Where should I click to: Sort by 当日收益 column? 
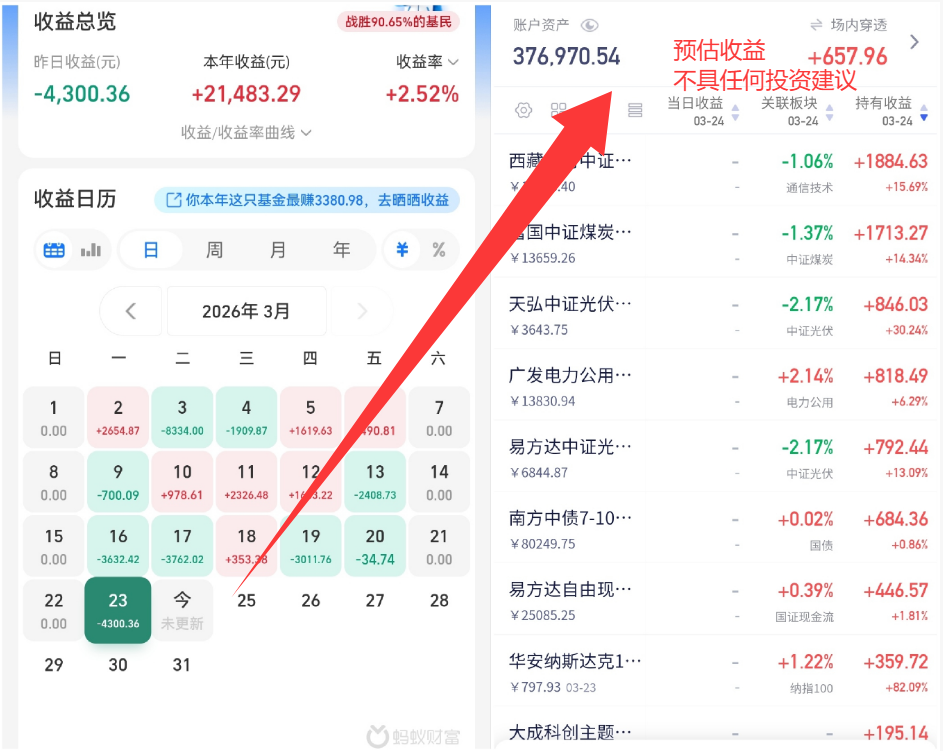[x=702, y=111]
